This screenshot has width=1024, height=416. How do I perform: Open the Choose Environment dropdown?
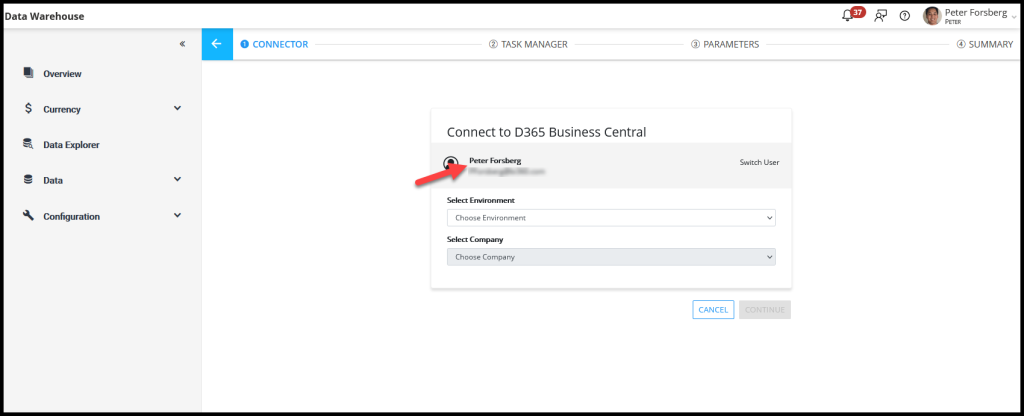point(610,217)
